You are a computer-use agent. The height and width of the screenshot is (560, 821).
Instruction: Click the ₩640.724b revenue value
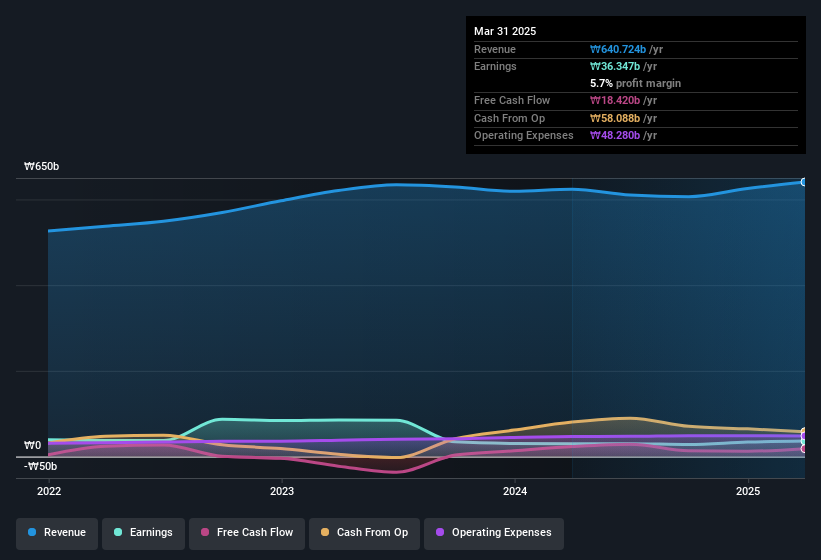tap(618, 49)
